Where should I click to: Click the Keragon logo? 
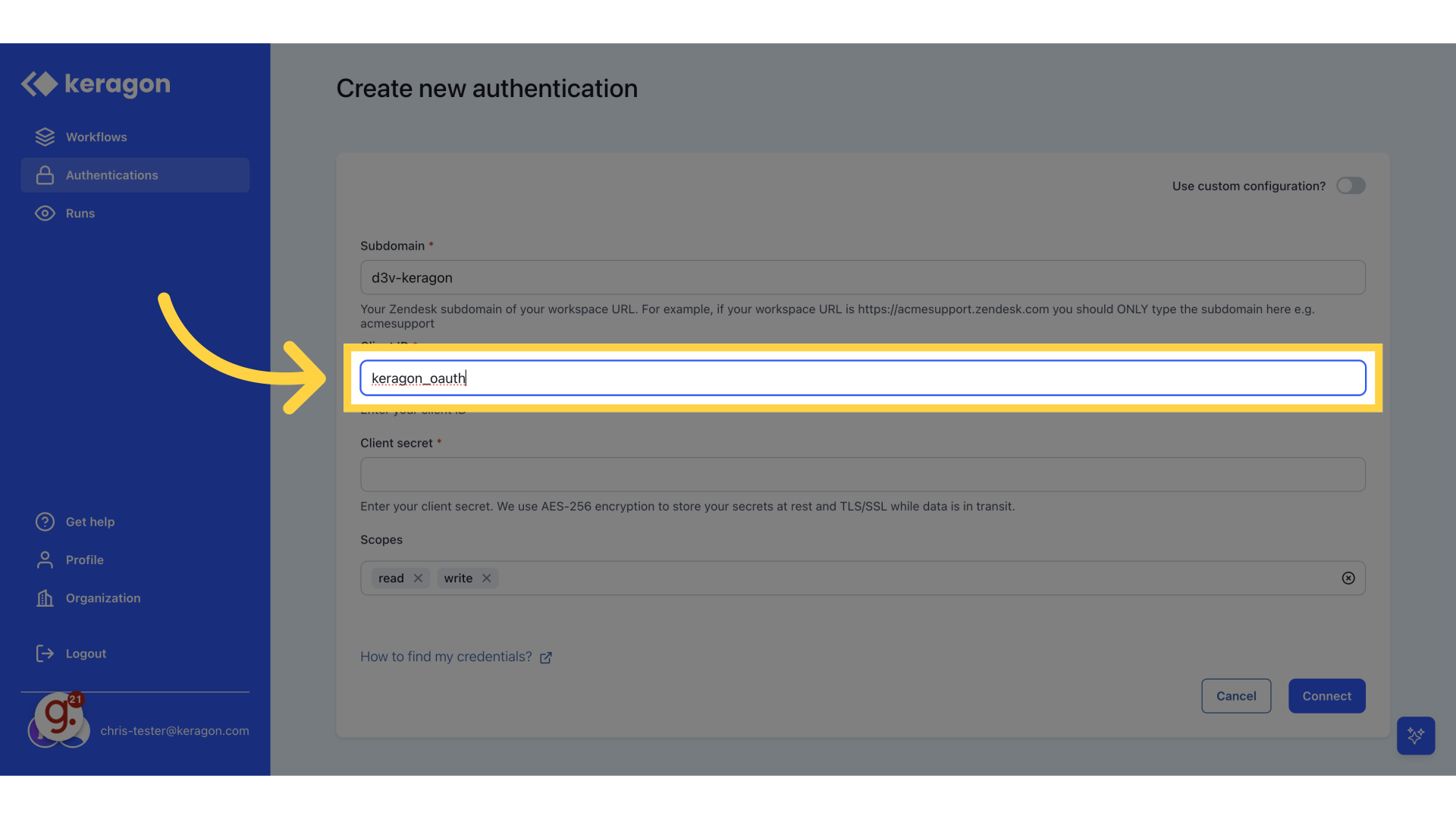[96, 84]
